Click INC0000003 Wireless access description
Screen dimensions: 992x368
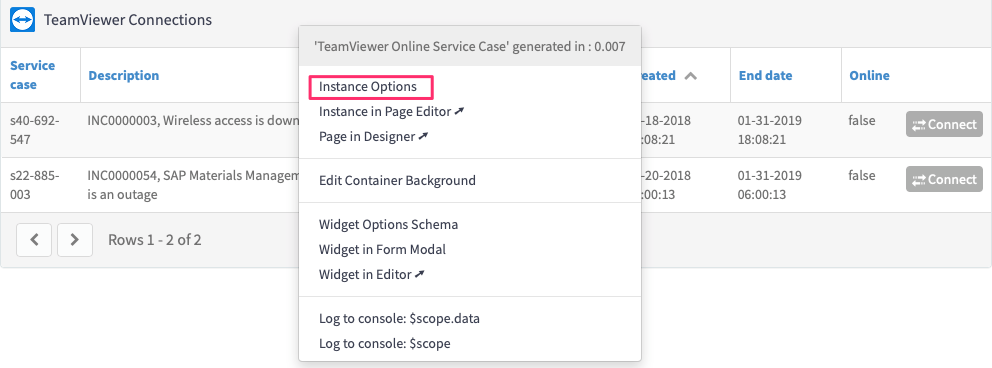[x=193, y=120]
